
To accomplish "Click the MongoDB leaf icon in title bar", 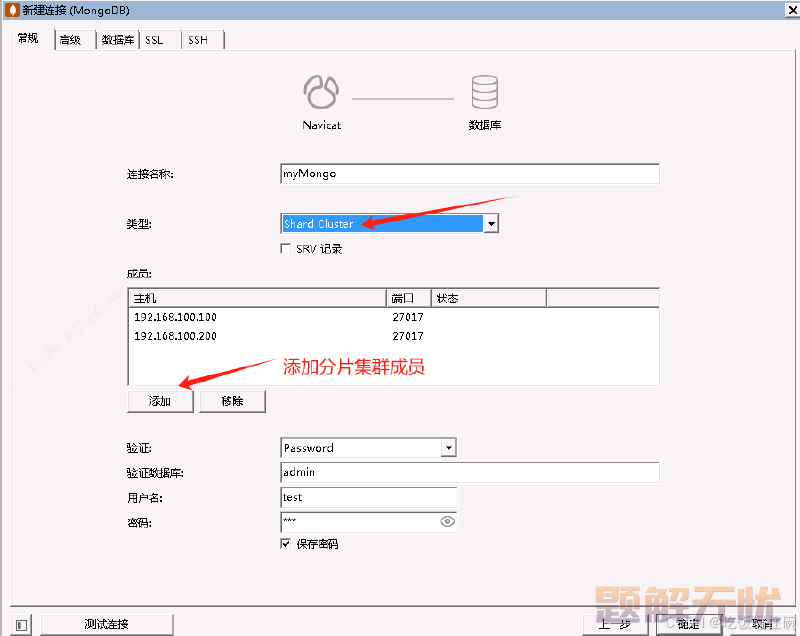I will [11, 10].
